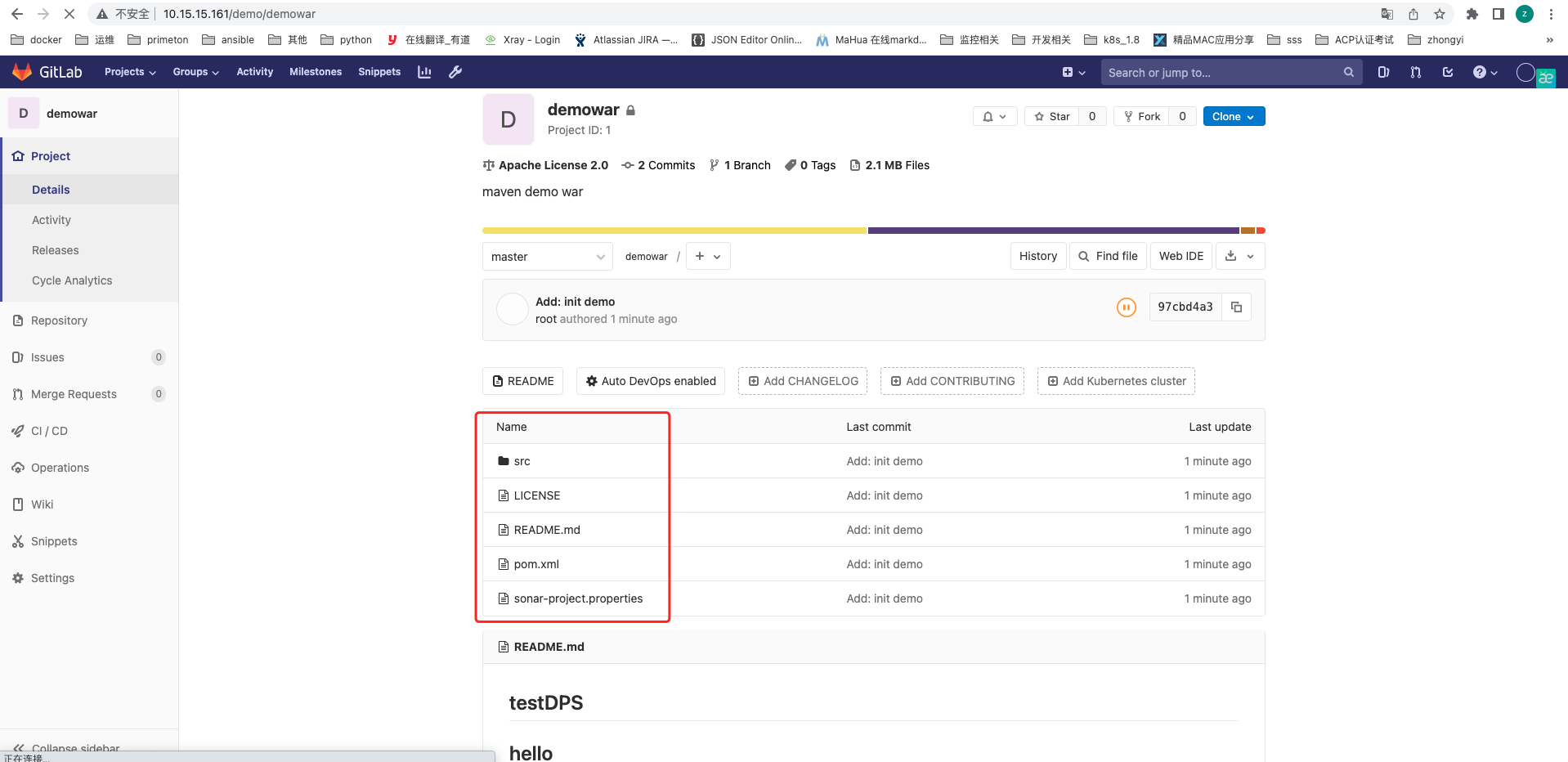Click the Web IDE button
Viewport: 1568px width, 762px height.
[1180, 256]
